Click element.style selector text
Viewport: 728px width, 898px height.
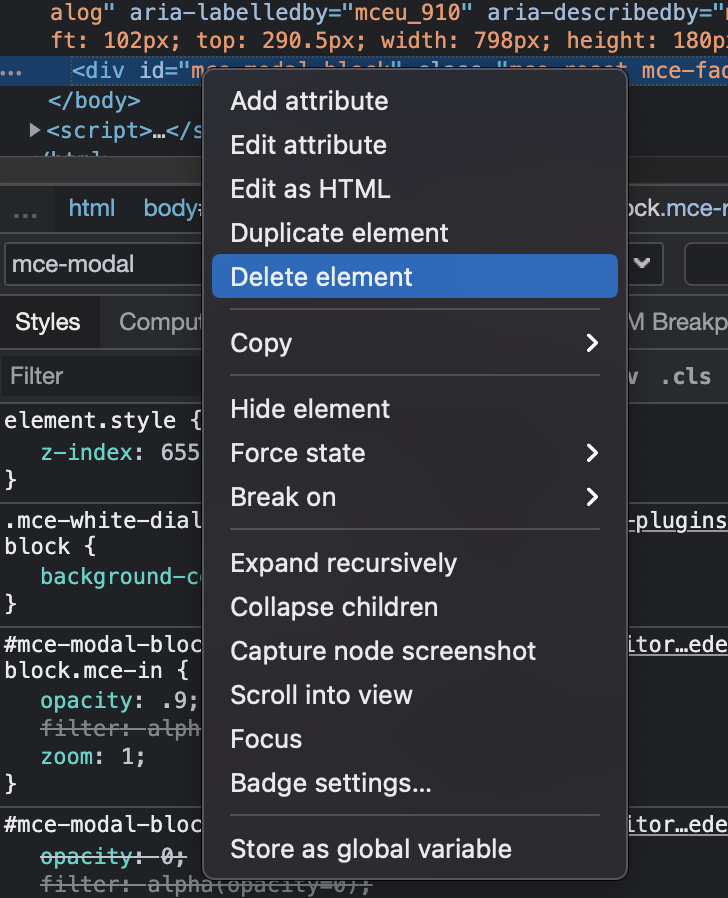pyautogui.click(x=90, y=420)
